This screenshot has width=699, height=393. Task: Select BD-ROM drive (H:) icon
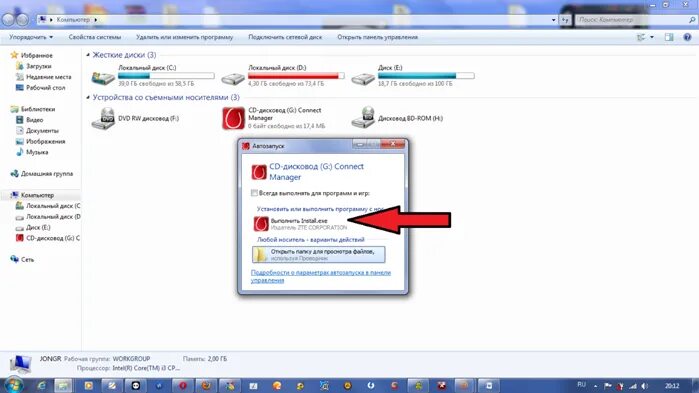[x=363, y=118]
